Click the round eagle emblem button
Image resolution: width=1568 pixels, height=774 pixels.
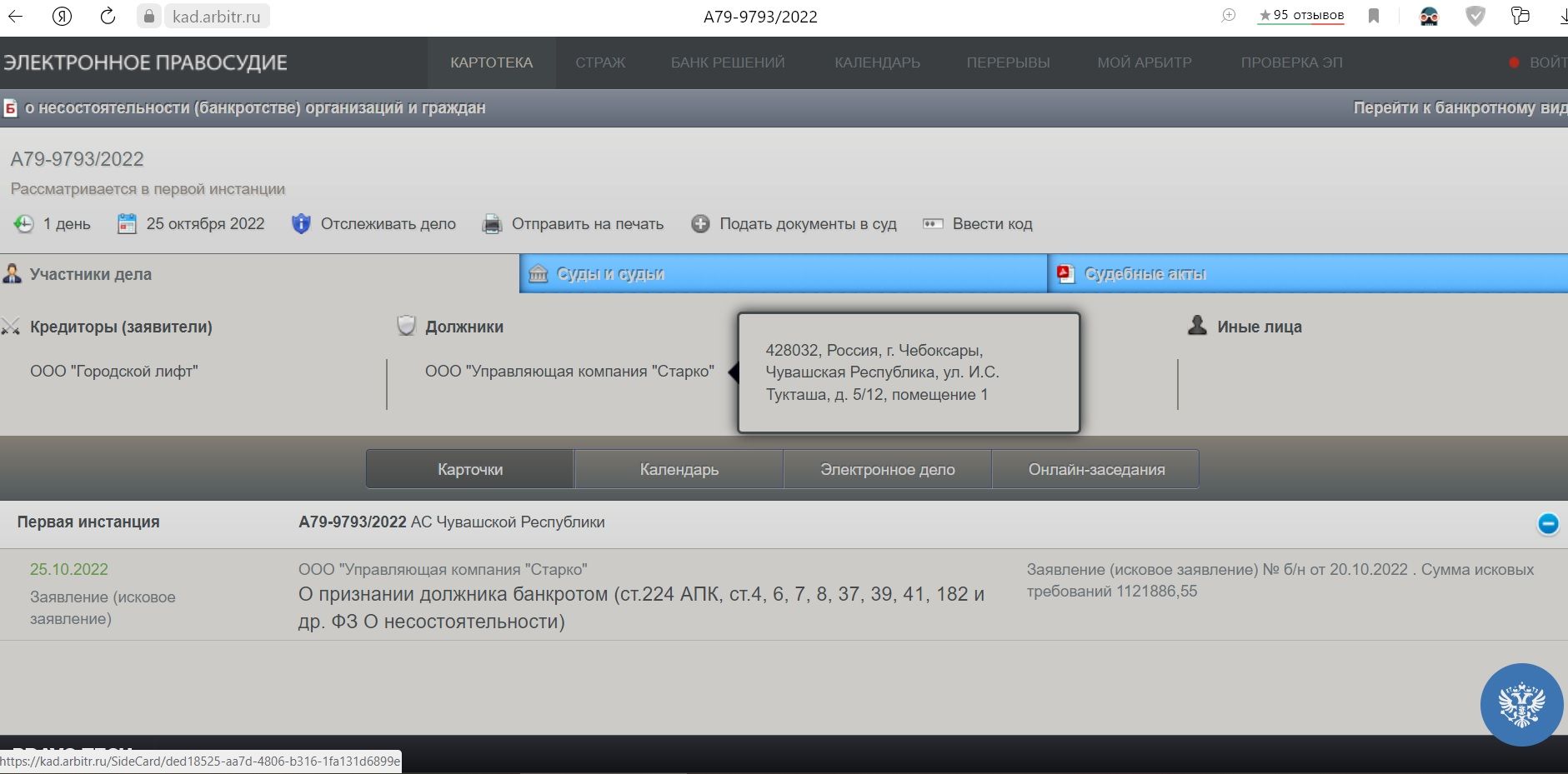(1520, 704)
